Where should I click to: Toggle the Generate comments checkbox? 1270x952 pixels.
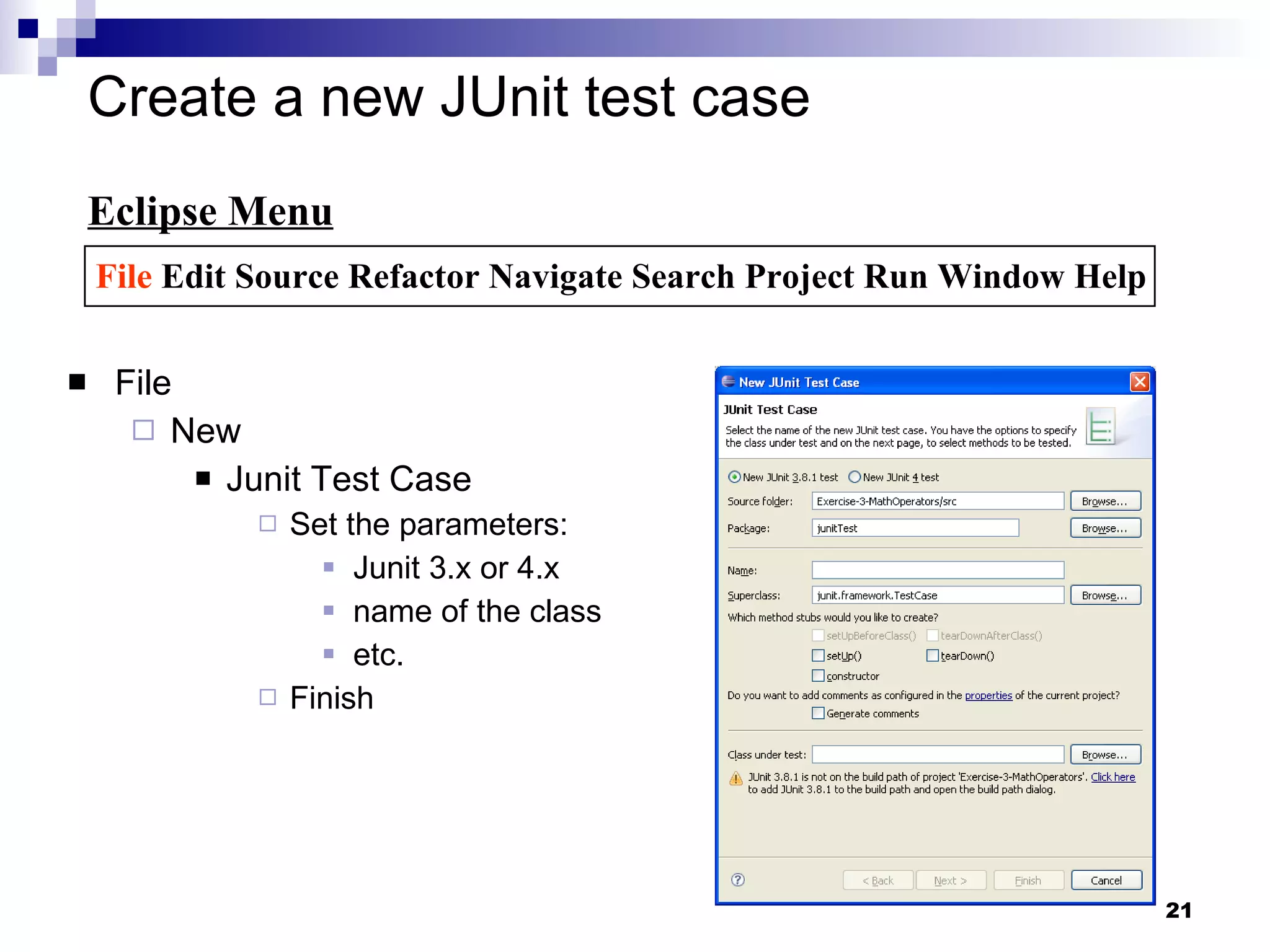click(818, 713)
